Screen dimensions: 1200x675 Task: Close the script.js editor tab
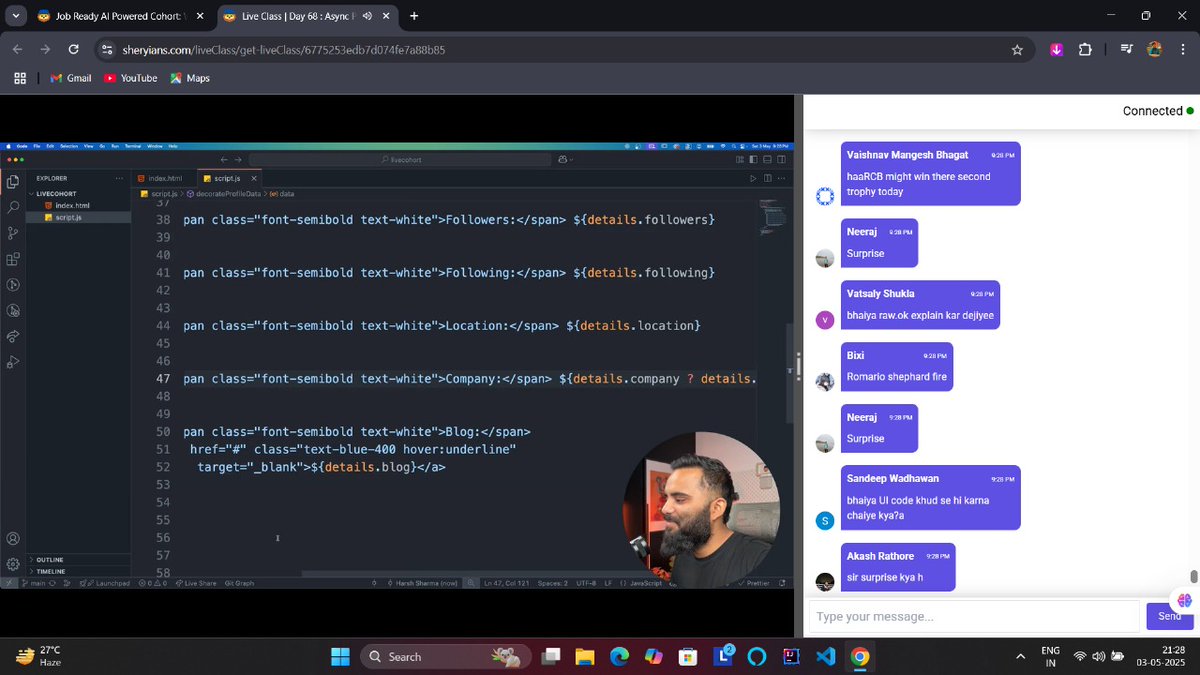click(254, 178)
